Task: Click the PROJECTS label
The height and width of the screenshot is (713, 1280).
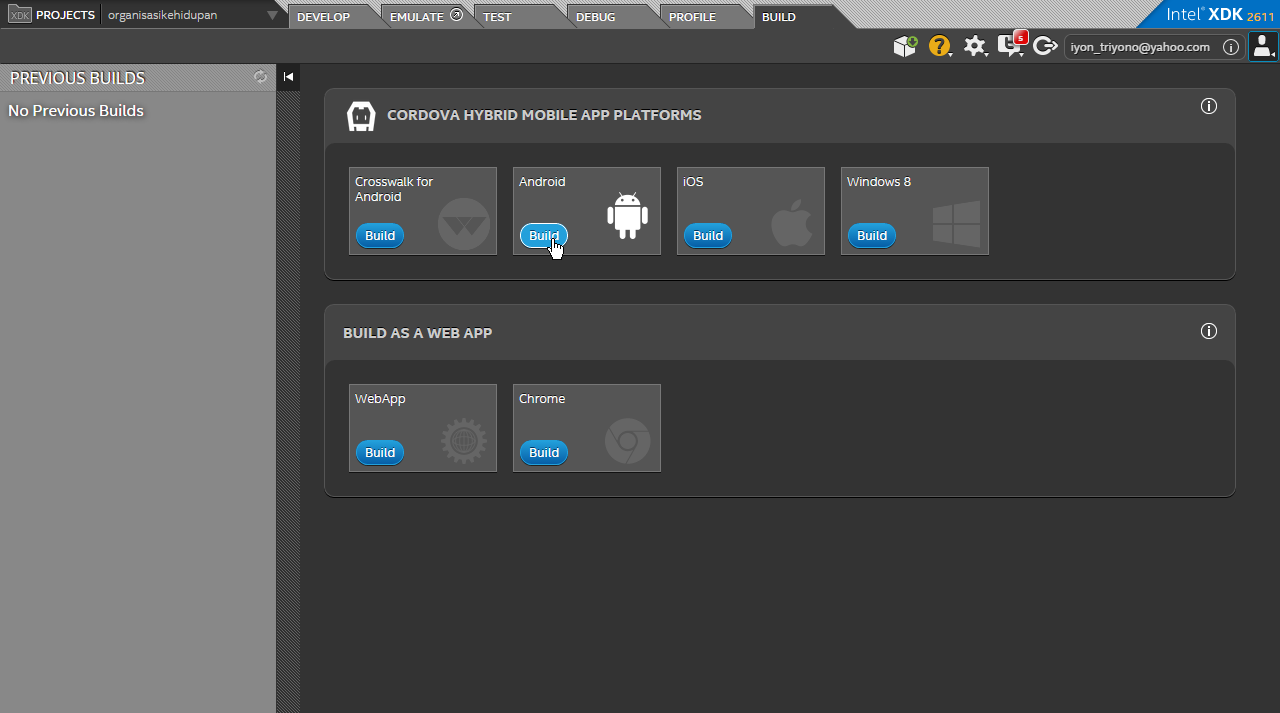Action: [x=65, y=15]
